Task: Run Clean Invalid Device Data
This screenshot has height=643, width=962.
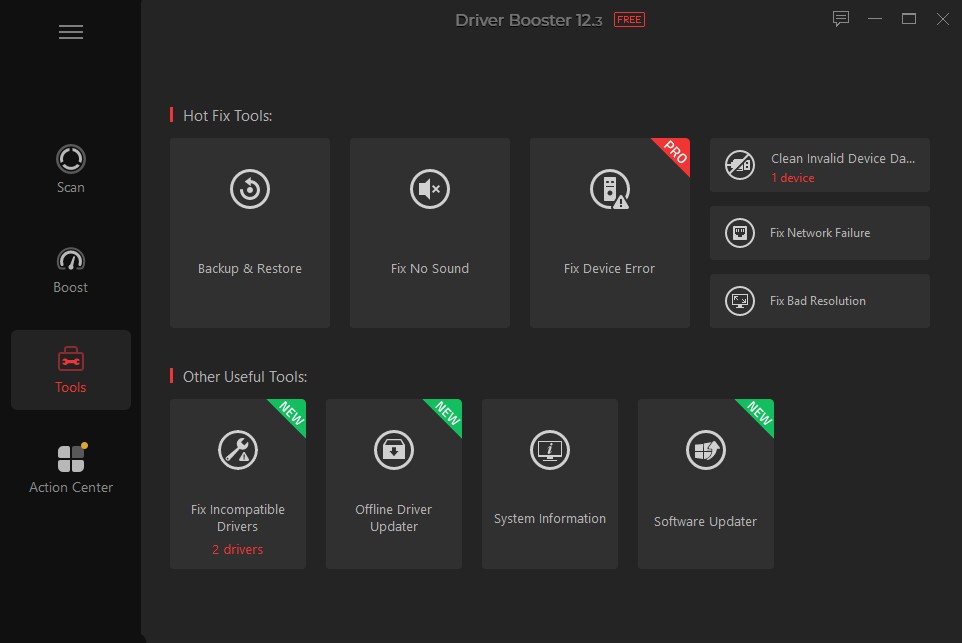Action: [819, 165]
